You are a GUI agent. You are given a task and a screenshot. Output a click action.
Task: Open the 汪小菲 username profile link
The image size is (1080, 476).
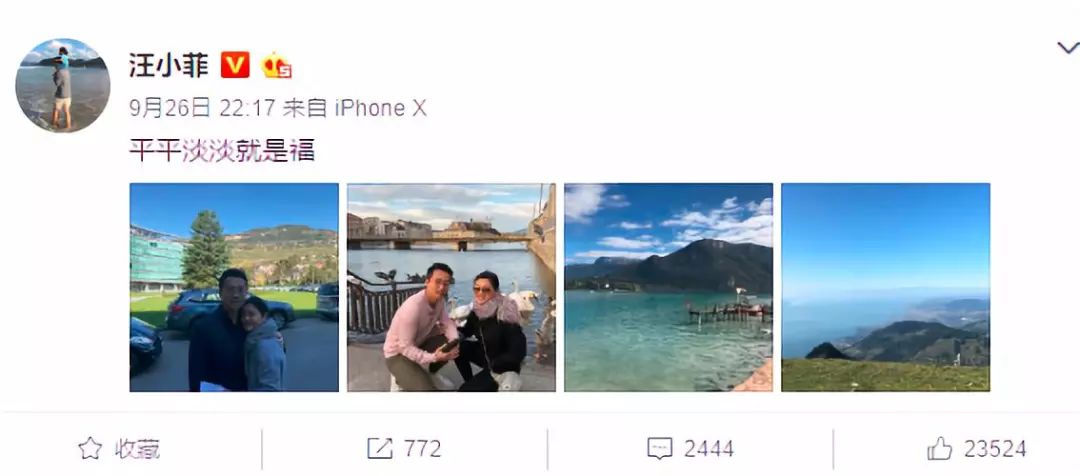pos(169,65)
